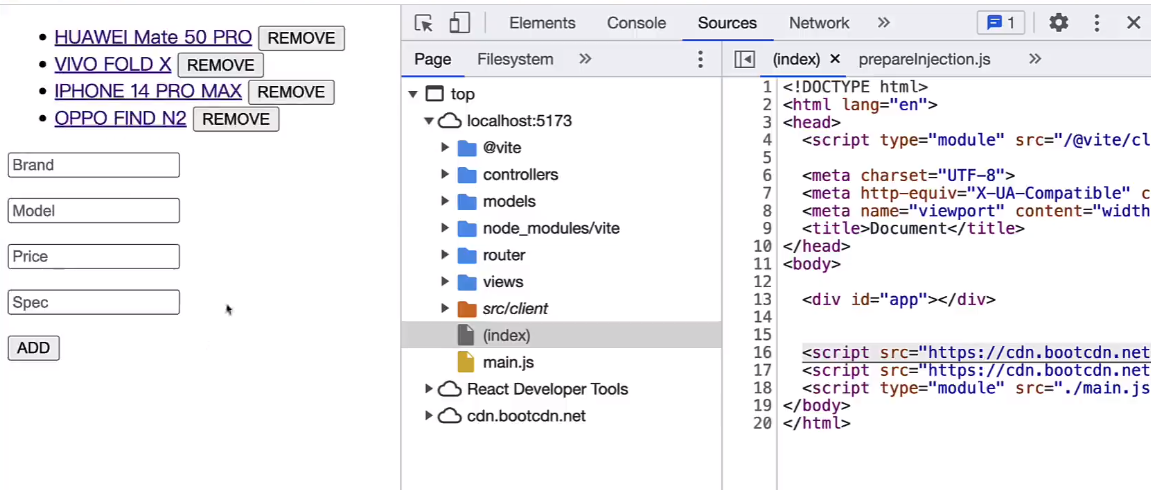Expand the models folder
The width and height of the screenshot is (1151, 490).
coord(445,201)
